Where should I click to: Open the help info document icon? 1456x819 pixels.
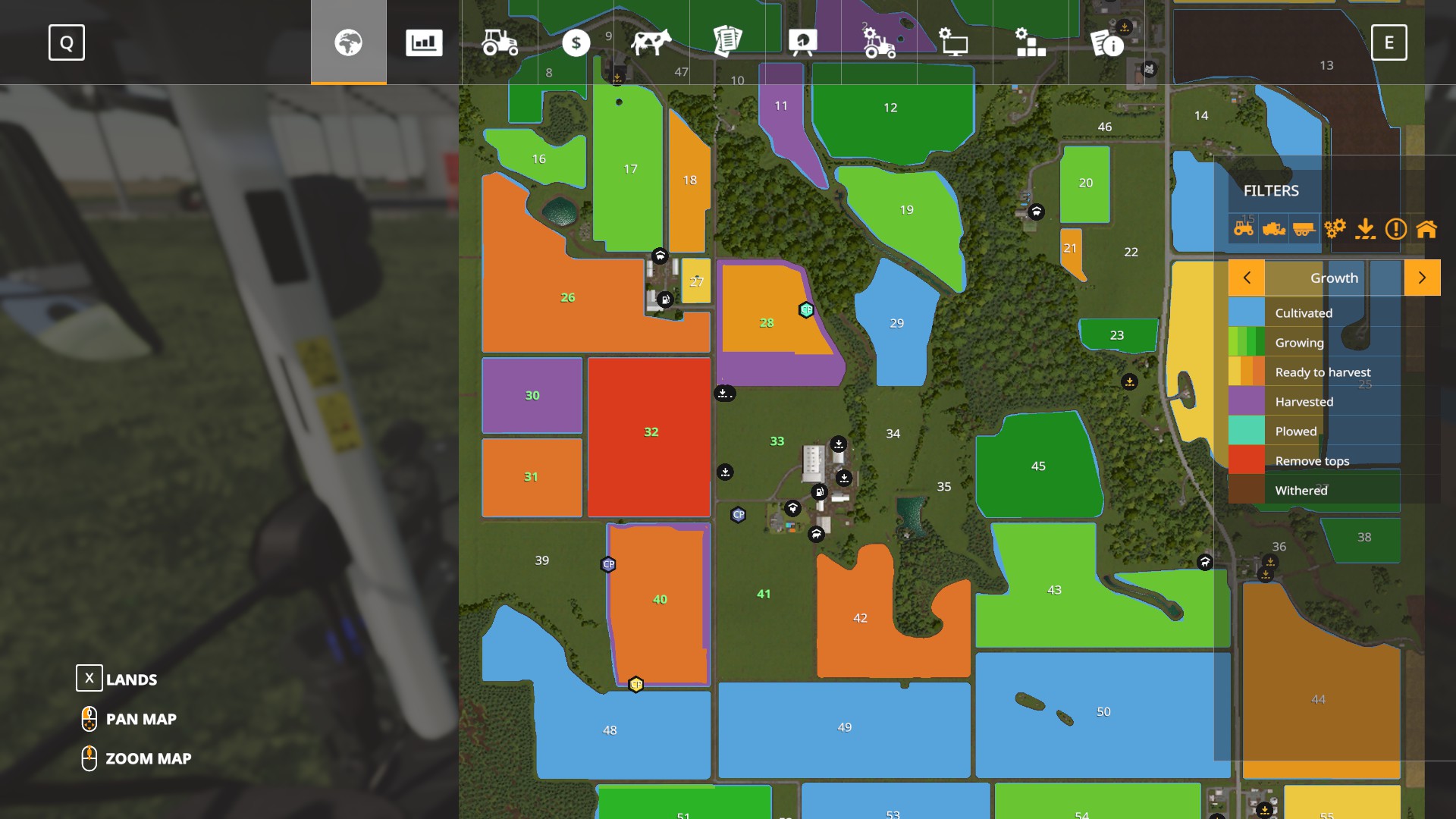(x=1106, y=42)
